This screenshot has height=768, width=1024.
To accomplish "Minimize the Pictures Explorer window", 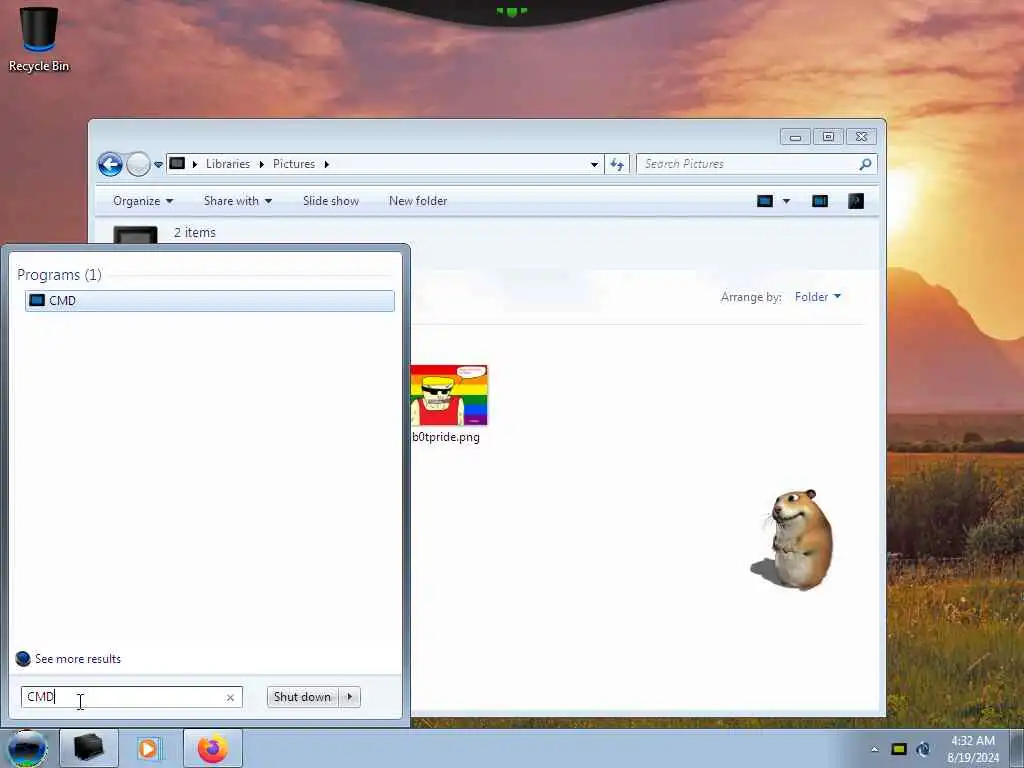I will point(795,136).
